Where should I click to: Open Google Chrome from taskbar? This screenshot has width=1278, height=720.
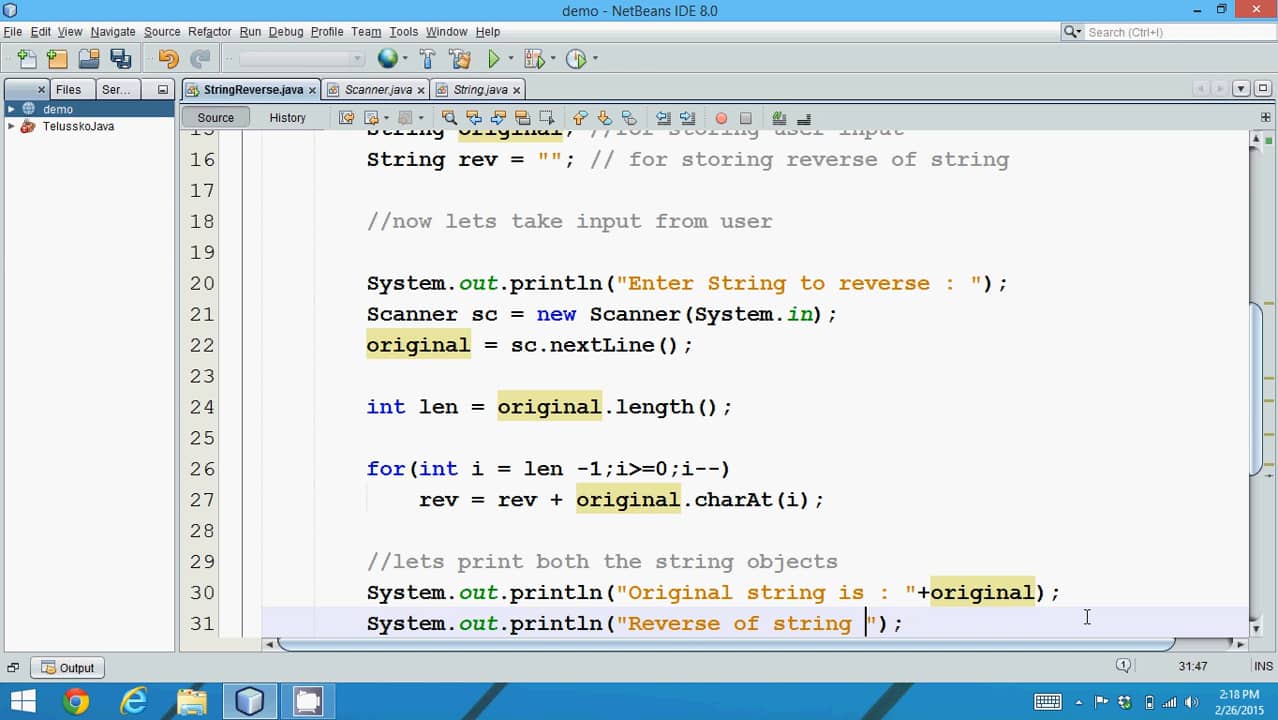coord(75,701)
